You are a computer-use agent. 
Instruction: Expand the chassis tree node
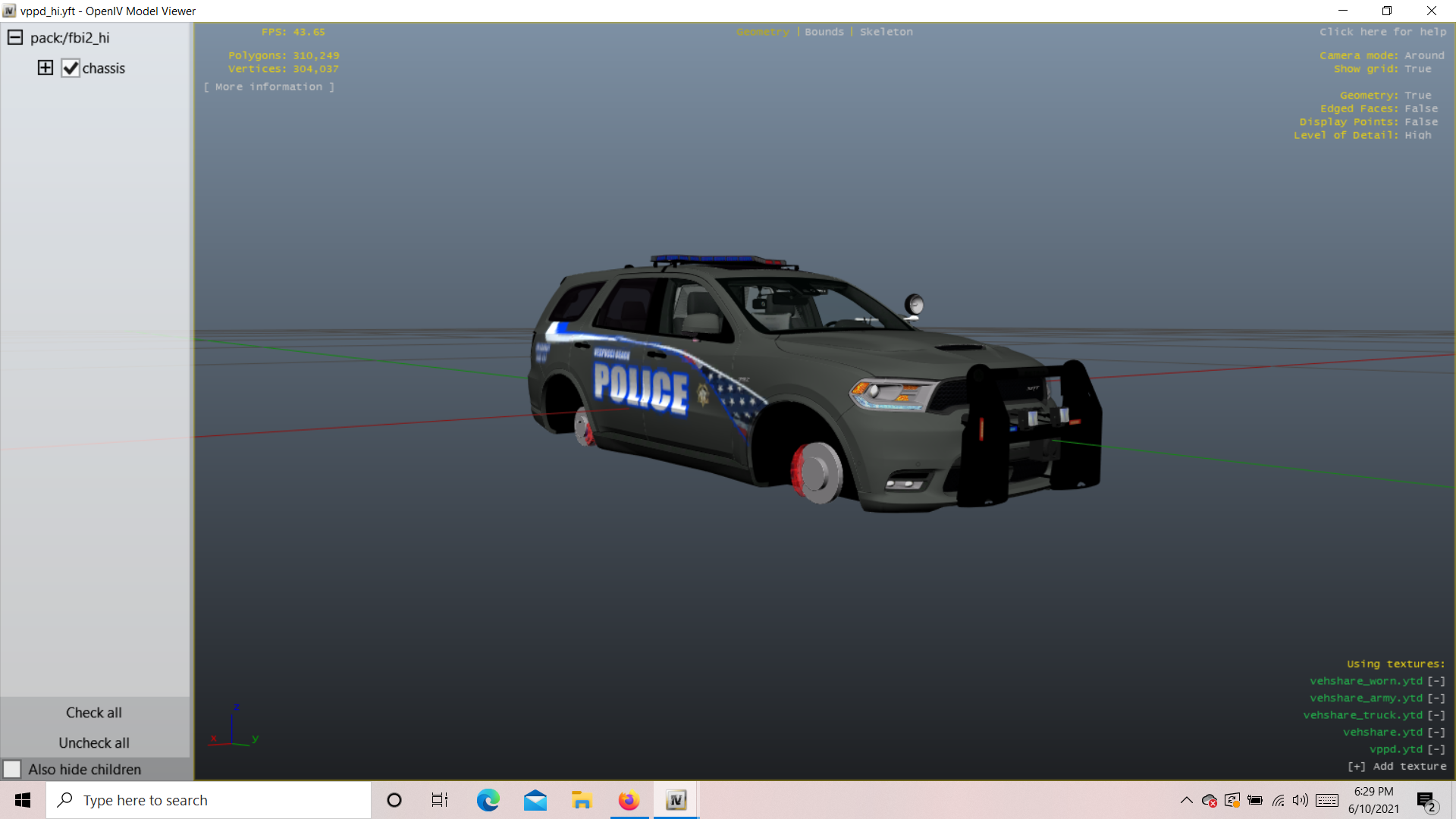[45, 68]
